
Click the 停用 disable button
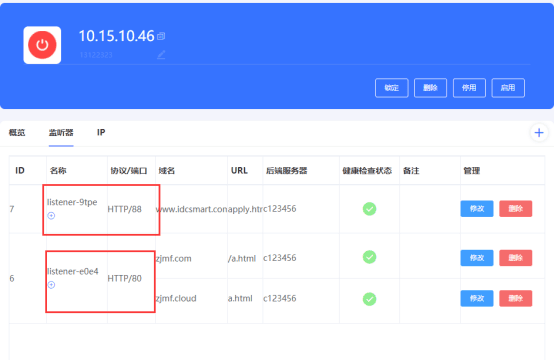click(x=469, y=88)
